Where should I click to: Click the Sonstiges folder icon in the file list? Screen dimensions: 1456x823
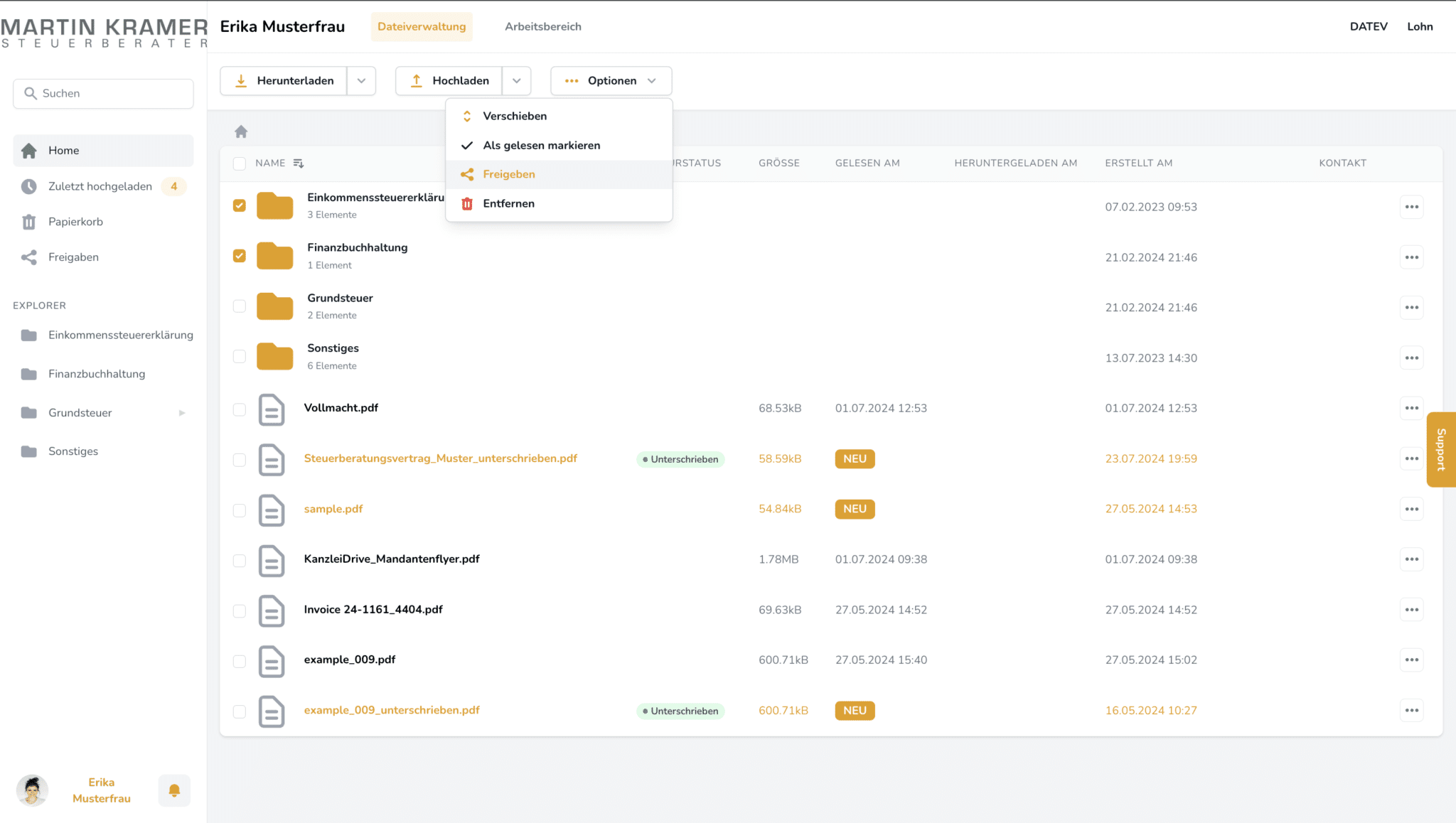275,356
